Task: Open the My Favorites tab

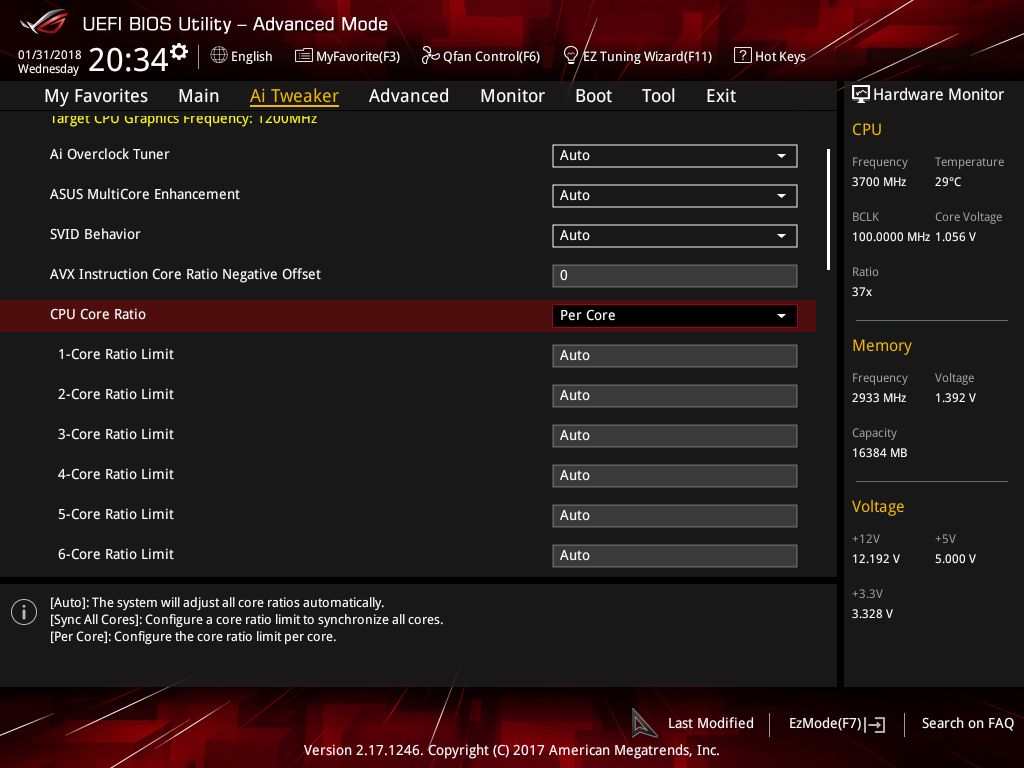Action: click(96, 96)
